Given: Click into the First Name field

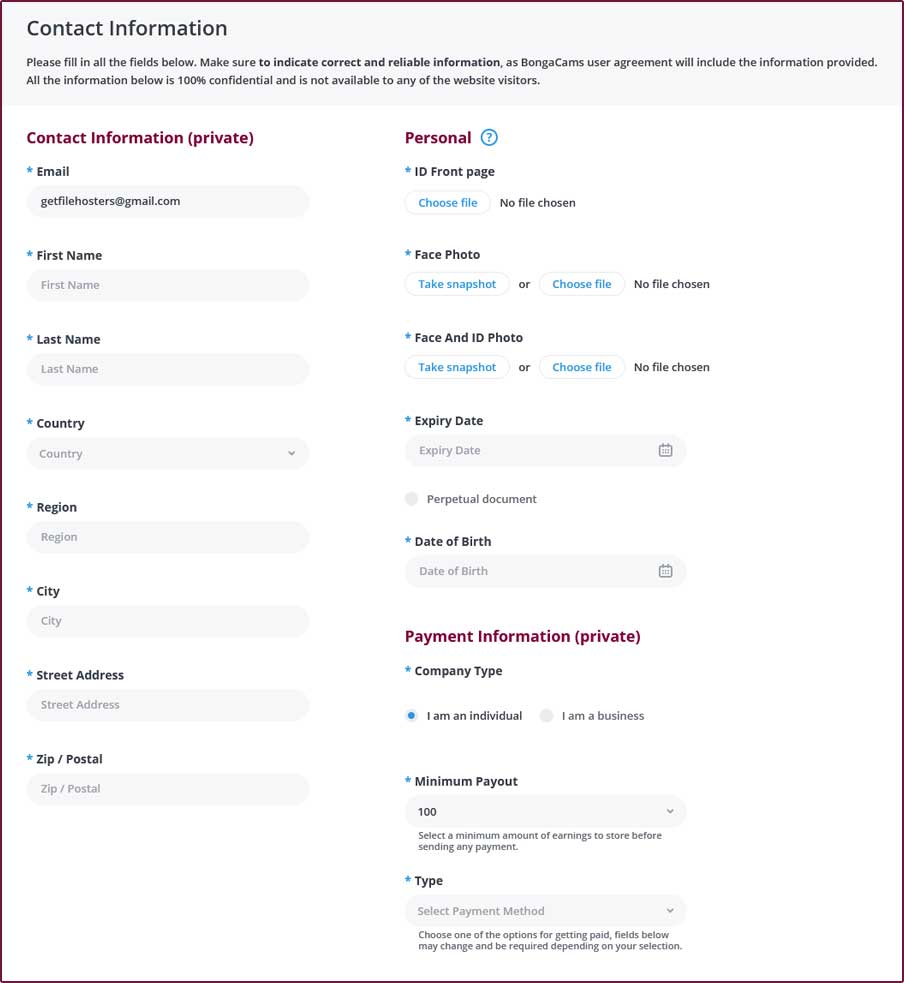Looking at the screenshot, I should click(167, 285).
